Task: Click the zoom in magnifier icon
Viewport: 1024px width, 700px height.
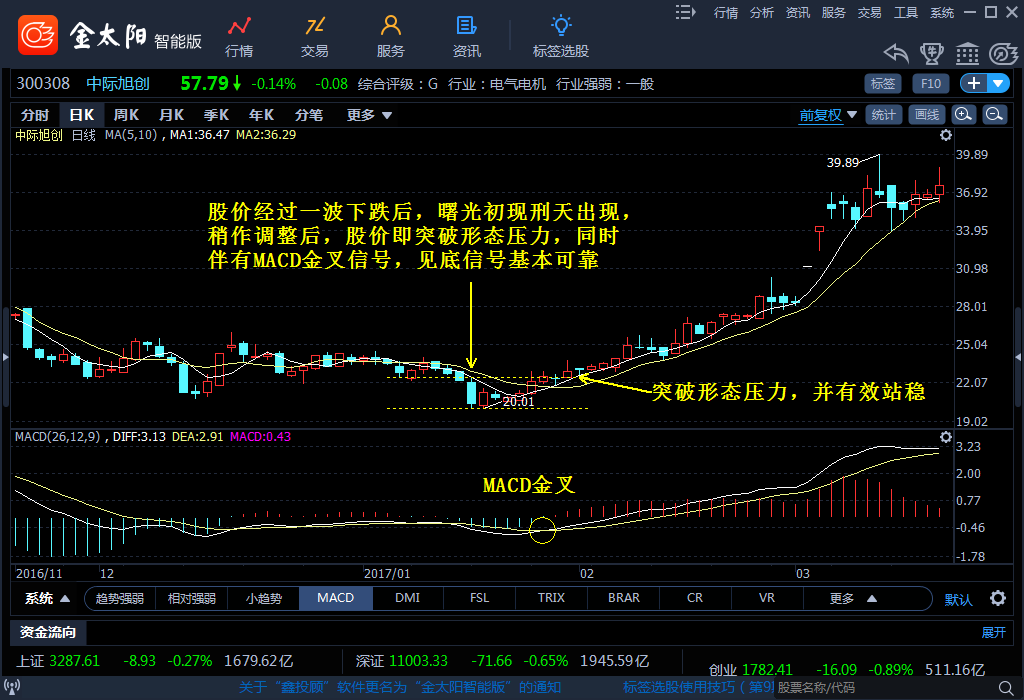Action: click(x=963, y=115)
